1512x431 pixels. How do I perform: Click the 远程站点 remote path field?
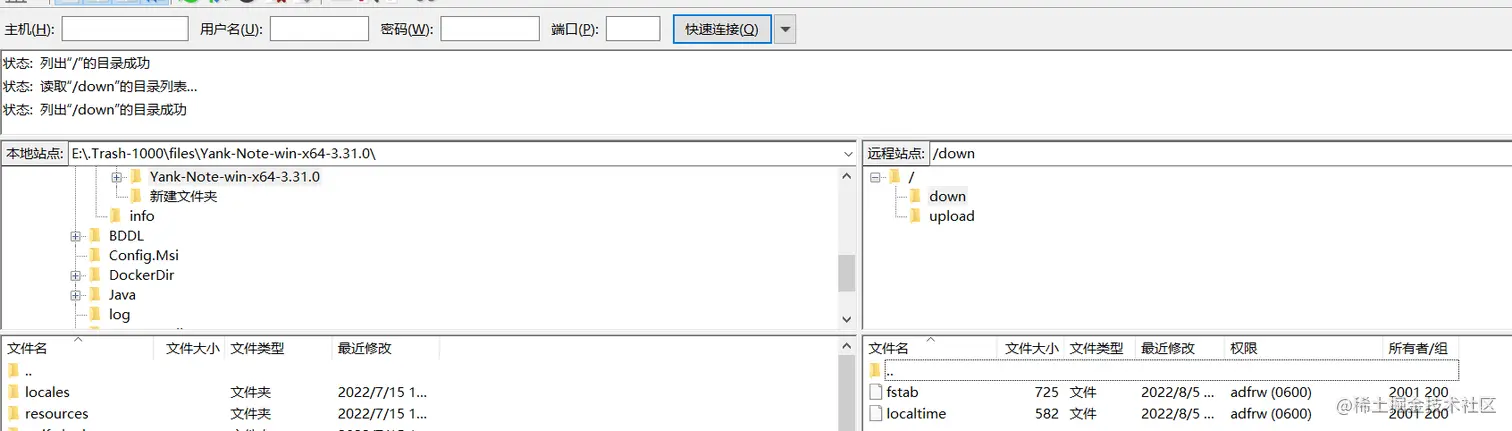1220,154
